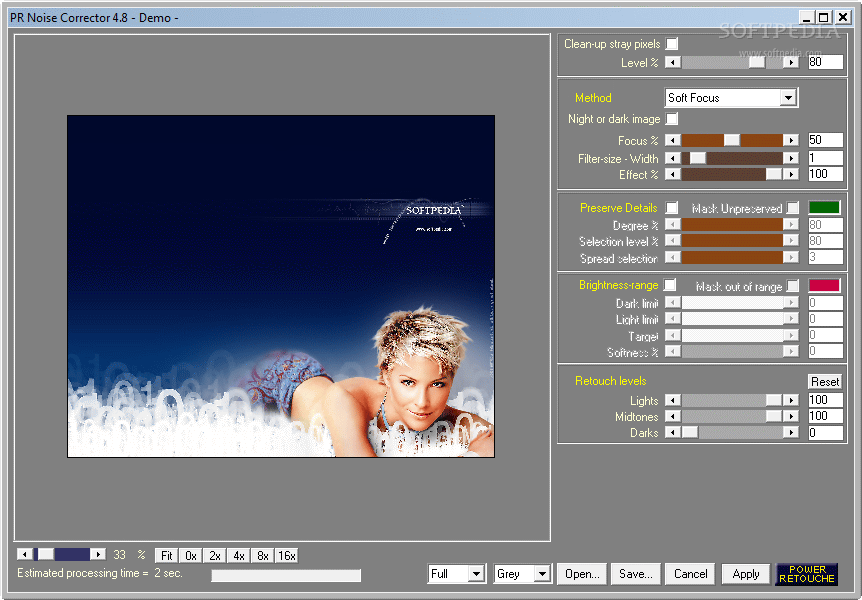Click the Level % value field
862x600 pixels.
click(825, 62)
